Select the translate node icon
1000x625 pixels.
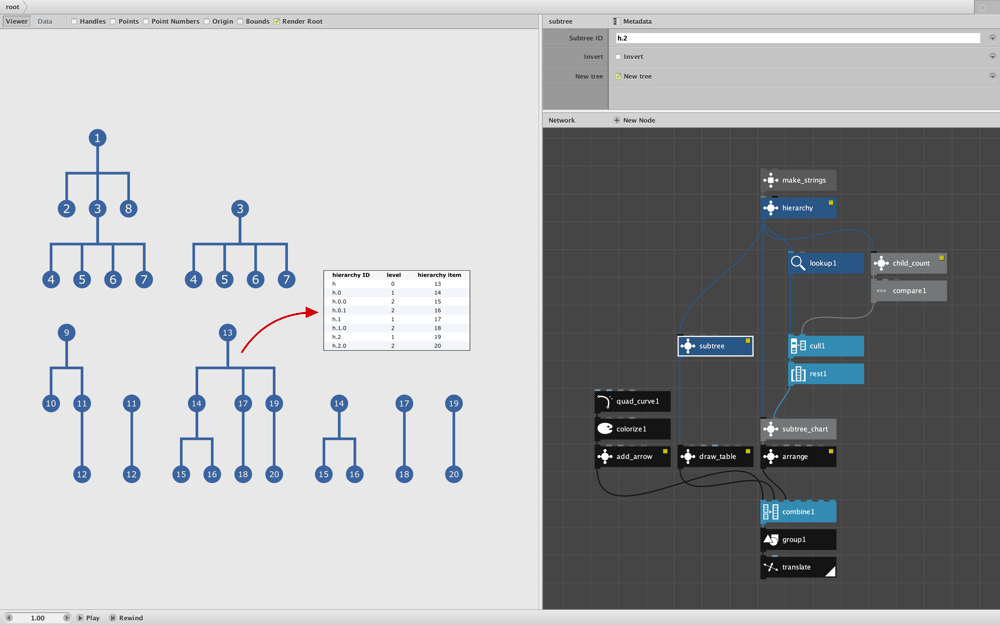[x=770, y=567]
